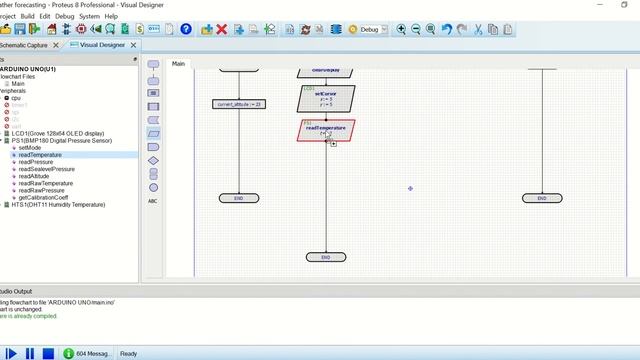640x360 pixels.
Task: Open the Build menu
Action: click(x=27, y=16)
